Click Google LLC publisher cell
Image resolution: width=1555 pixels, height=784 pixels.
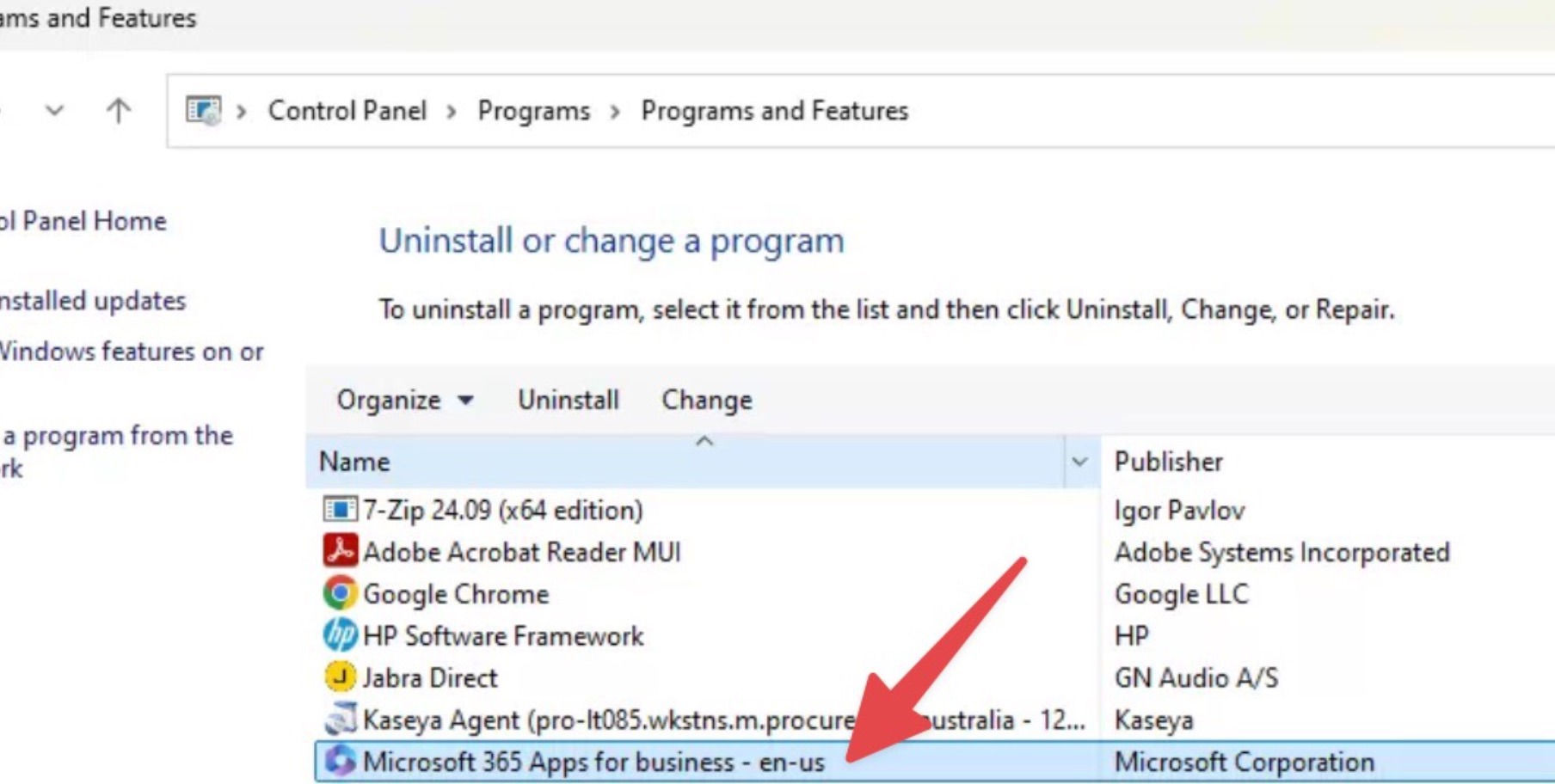1181,594
